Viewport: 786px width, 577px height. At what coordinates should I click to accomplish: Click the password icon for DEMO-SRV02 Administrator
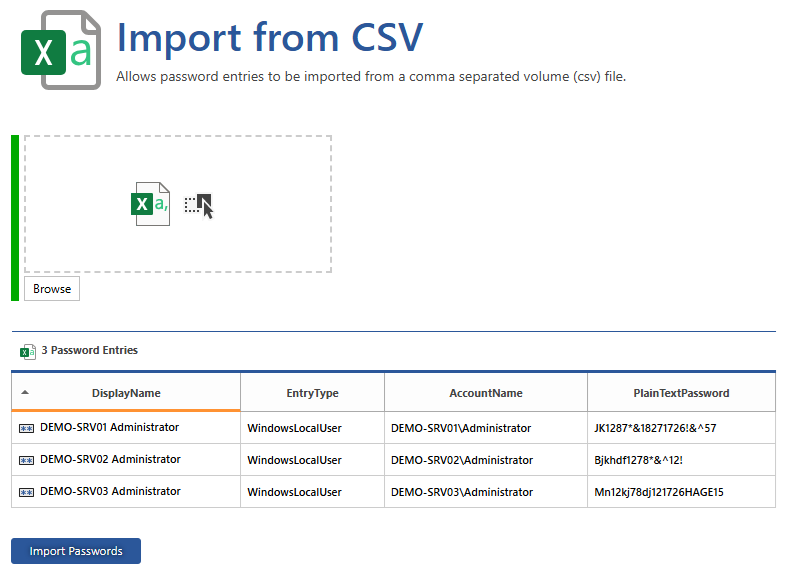coord(26,460)
